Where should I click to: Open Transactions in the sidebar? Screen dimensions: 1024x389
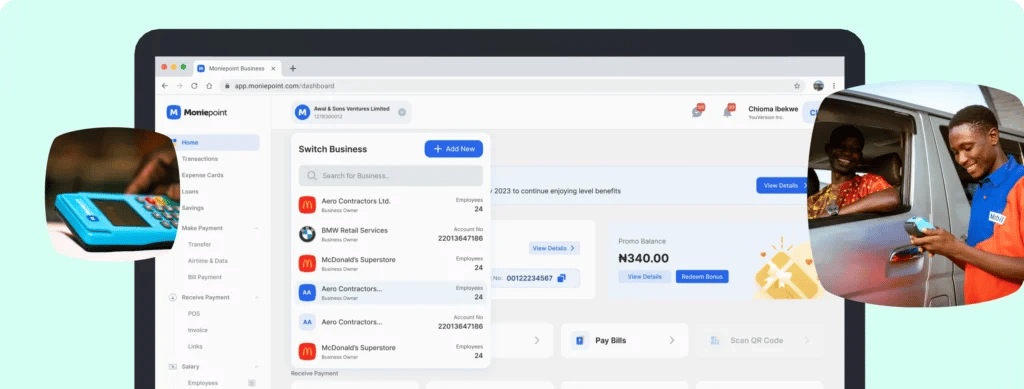[200, 159]
